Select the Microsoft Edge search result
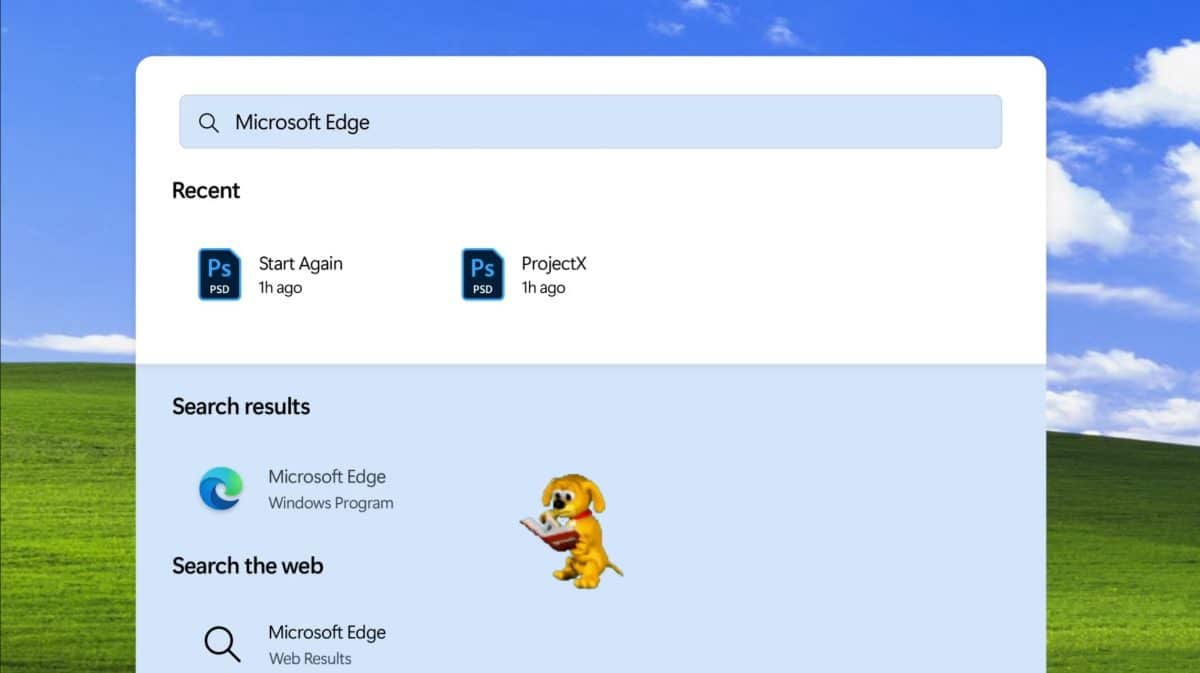 [x=327, y=477]
